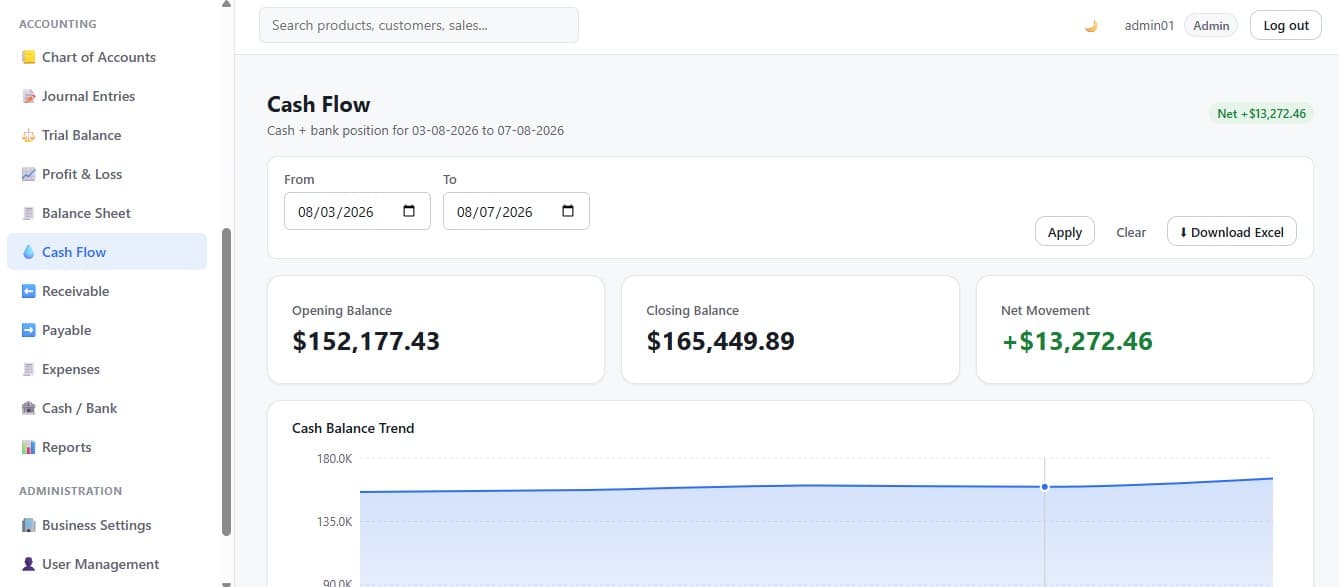Click the Cash Flow page heading

tap(319, 104)
